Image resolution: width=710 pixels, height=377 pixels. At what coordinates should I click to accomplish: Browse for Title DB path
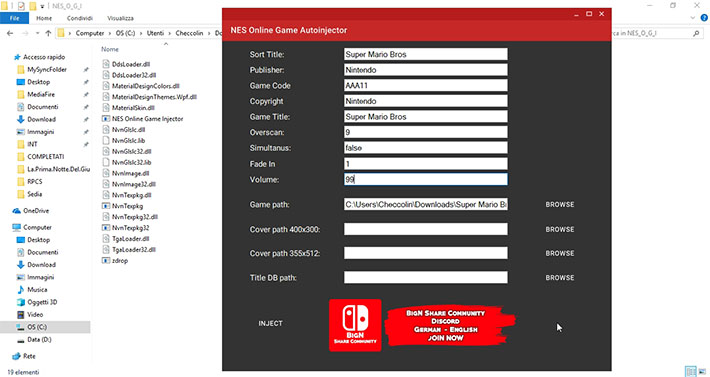pyautogui.click(x=560, y=278)
